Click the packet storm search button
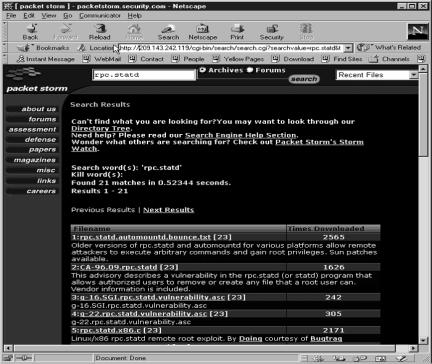The image size is (432, 364). (304, 79)
